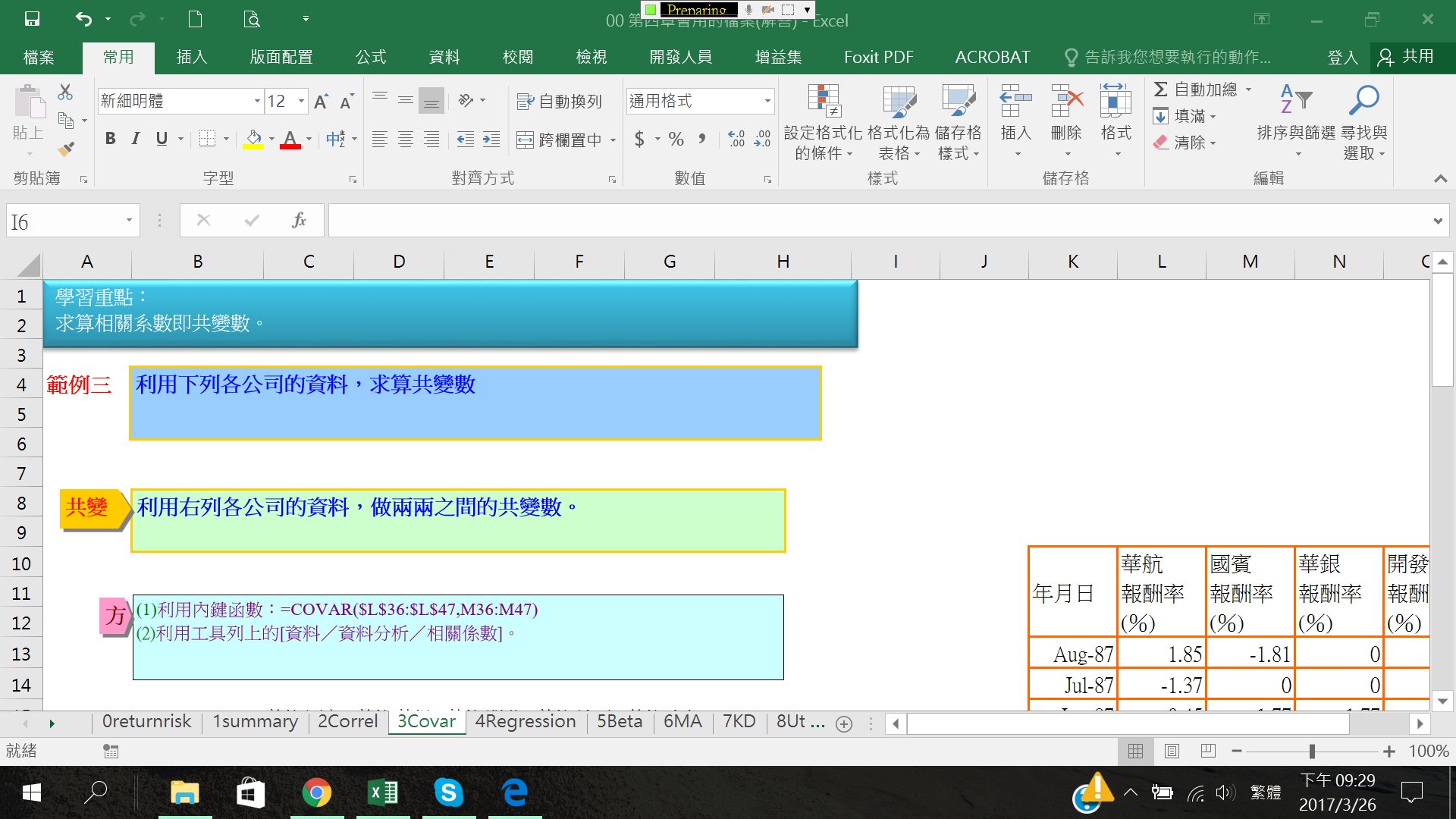Expand the formula bar
This screenshot has height=819, width=1456.
pos(1438,221)
